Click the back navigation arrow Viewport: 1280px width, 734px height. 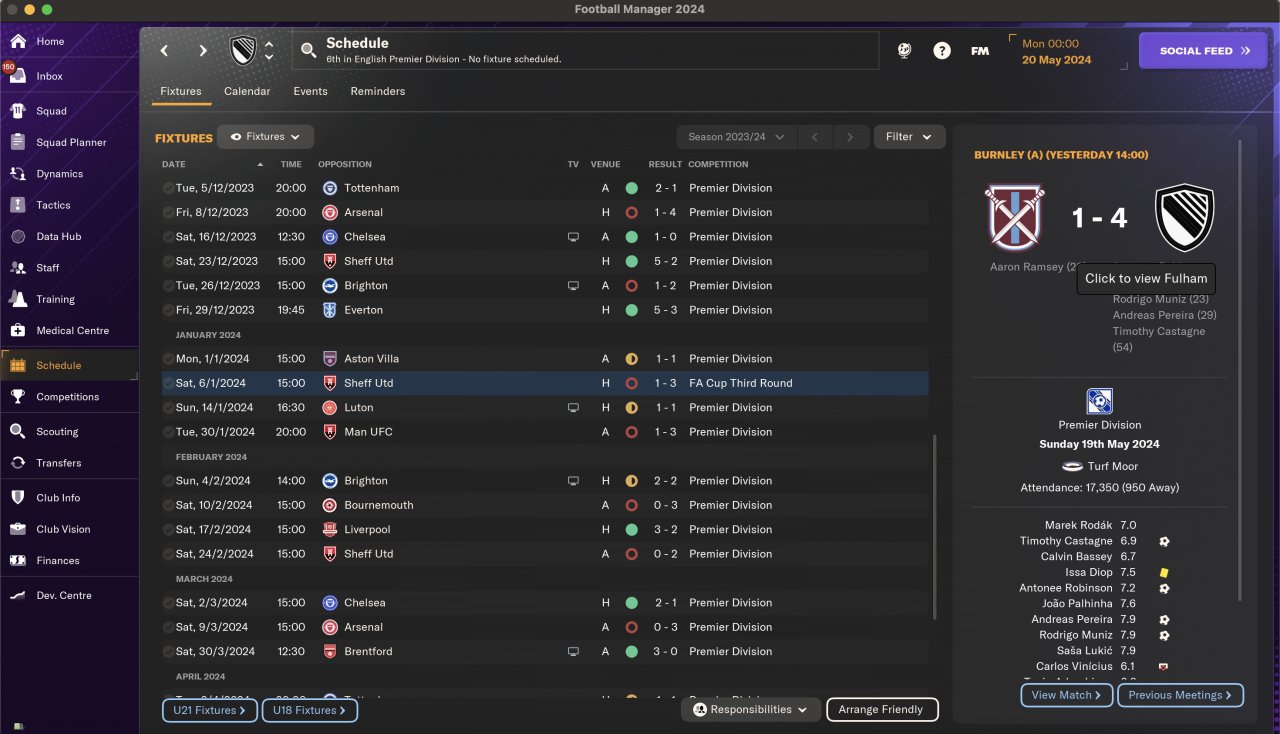click(165, 50)
